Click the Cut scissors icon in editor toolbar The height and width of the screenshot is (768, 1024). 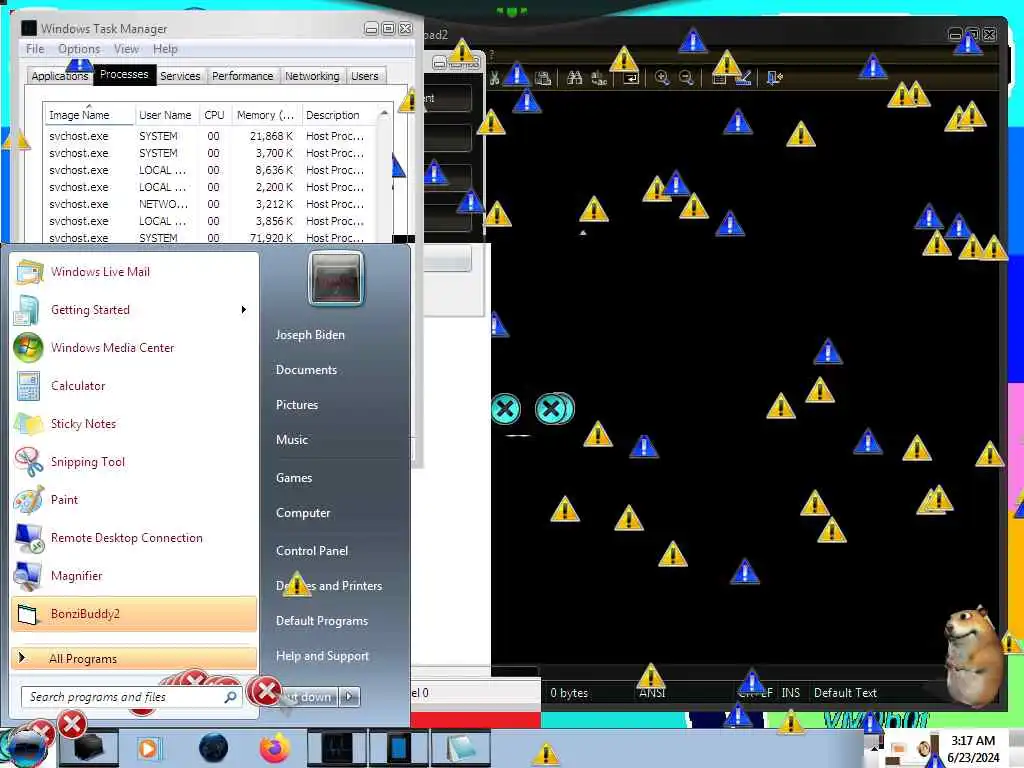click(x=494, y=78)
